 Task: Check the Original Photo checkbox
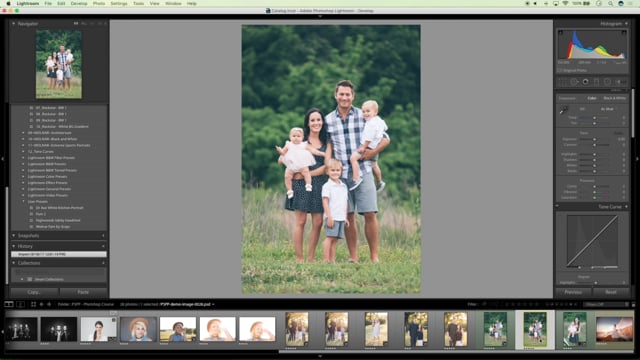(x=560, y=71)
